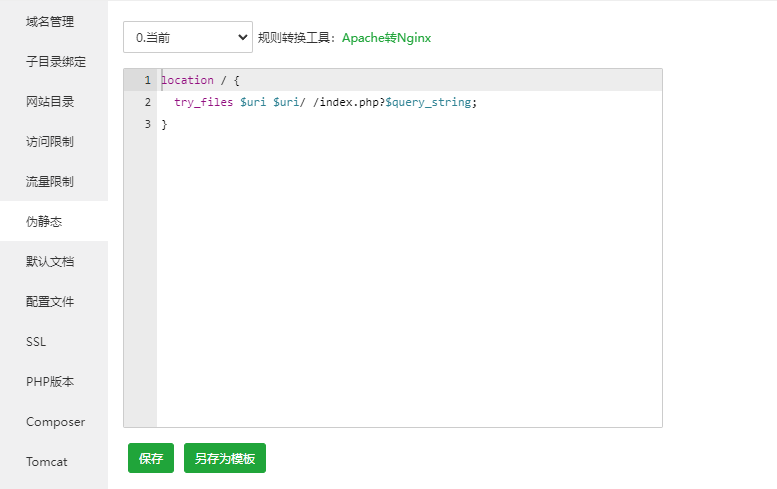Click line number 1 in gutter
This screenshot has width=777, height=489.
click(148, 80)
